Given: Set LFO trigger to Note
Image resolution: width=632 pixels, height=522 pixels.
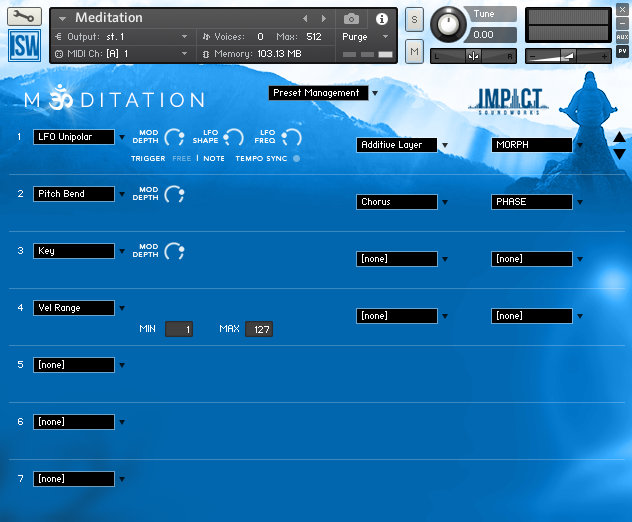Looking at the screenshot, I should (214, 158).
